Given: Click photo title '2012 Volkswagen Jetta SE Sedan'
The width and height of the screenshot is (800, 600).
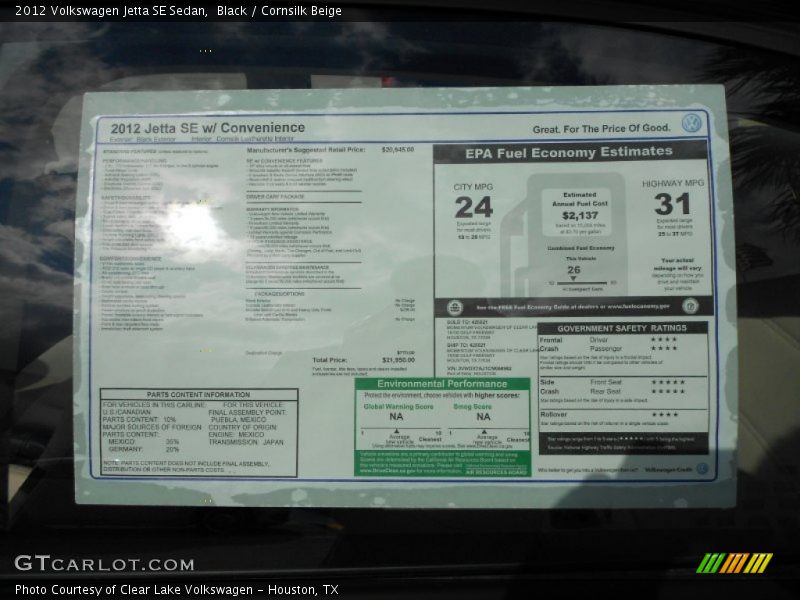Looking at the screenshot, I should tap(111, 11).
